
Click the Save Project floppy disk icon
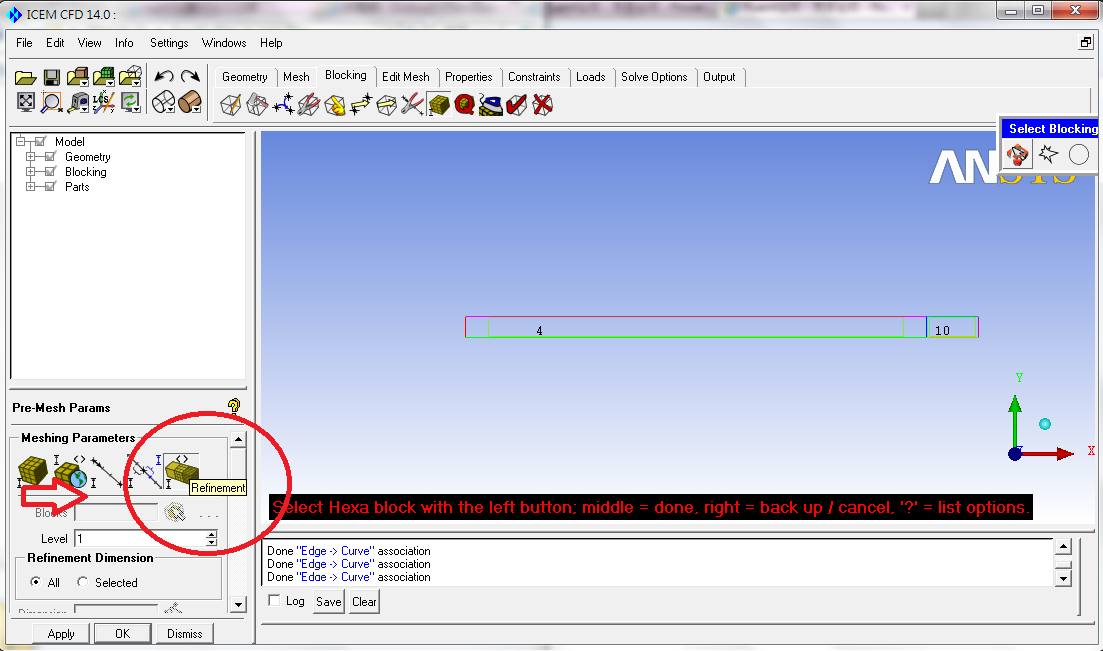pyautogui.click(x=51, y=77)
